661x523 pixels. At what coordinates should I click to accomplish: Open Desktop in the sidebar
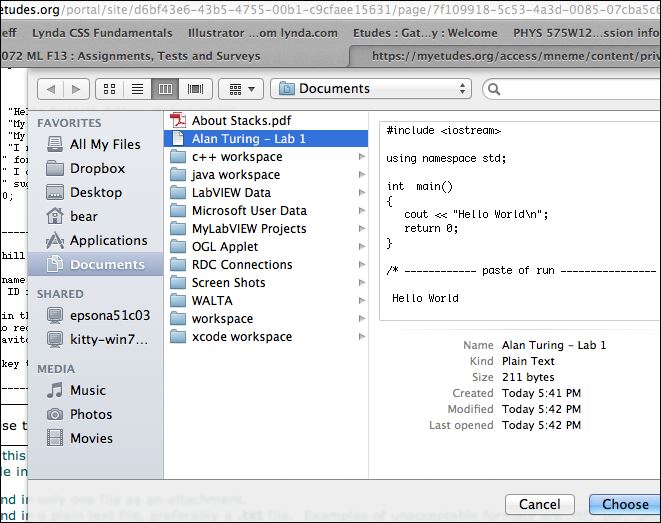[96, 193]
